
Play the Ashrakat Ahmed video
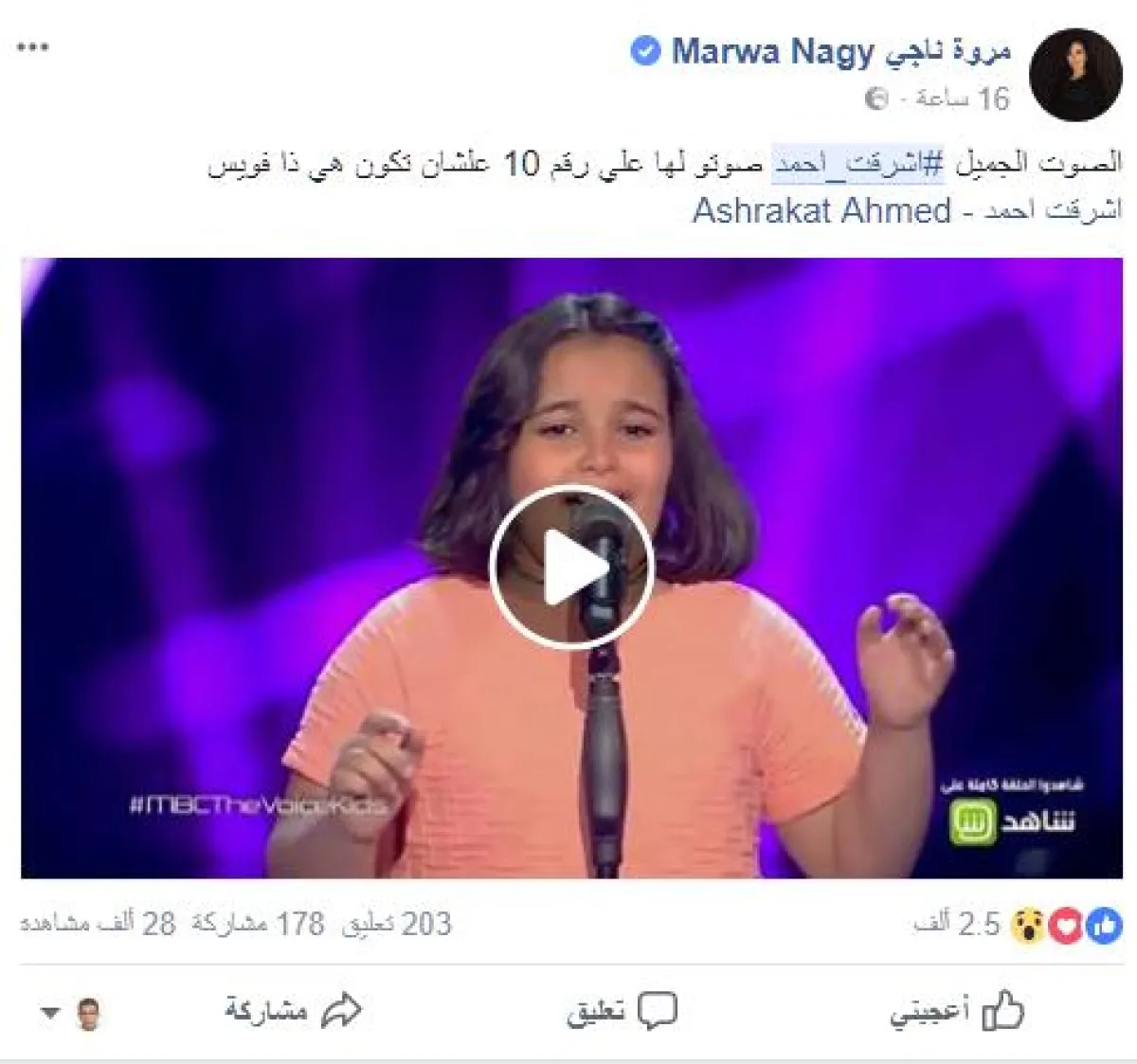[571, 568]
